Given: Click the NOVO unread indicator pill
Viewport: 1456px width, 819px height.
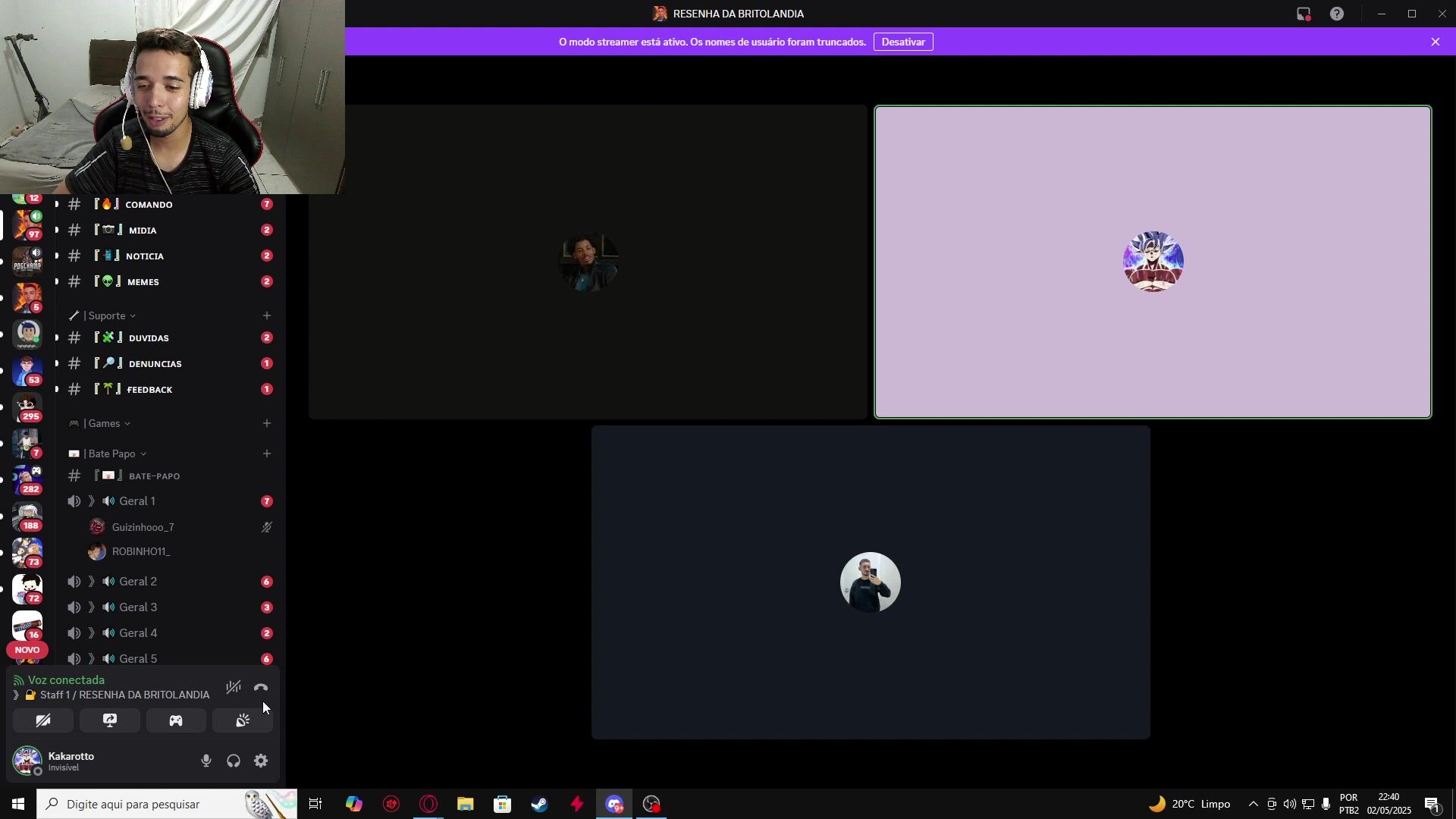Looking at the screenshot, I should [27, 650].
